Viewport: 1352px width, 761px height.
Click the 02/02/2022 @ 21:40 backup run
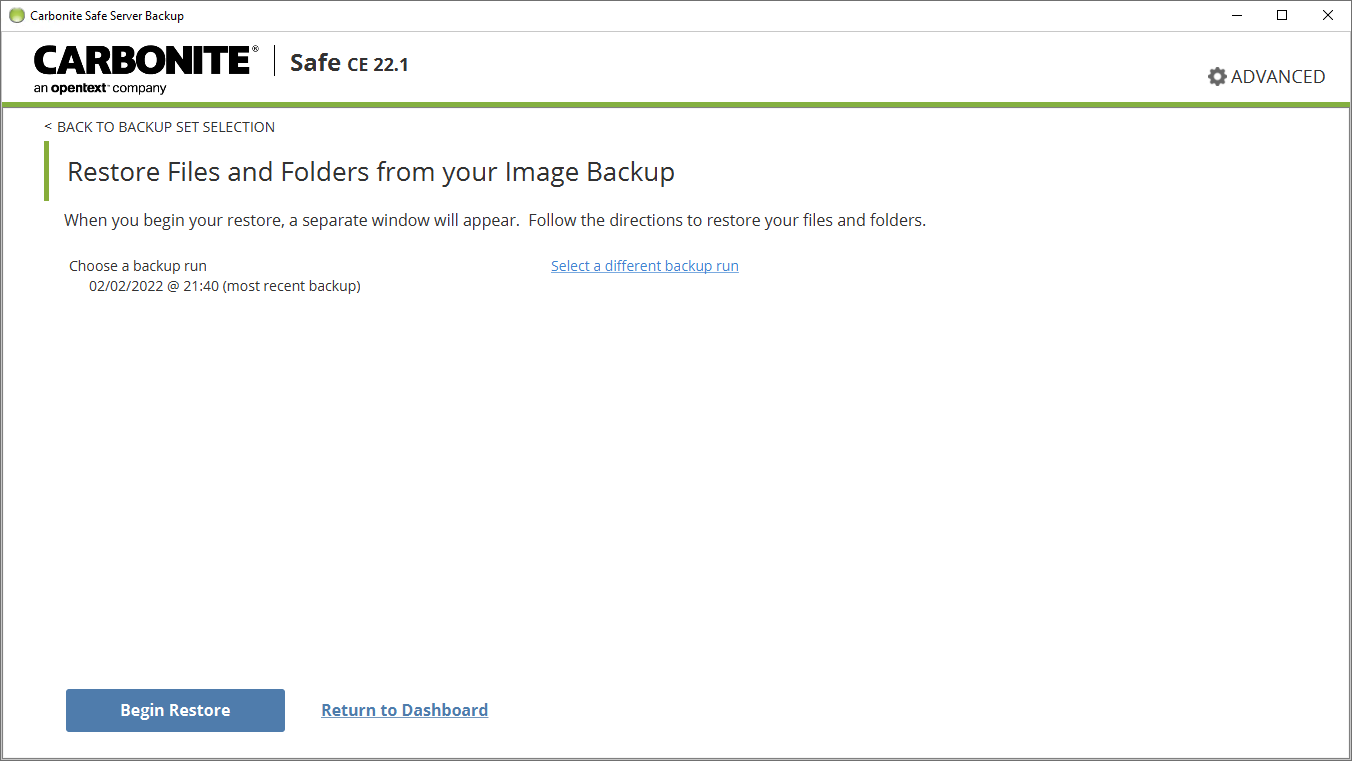(224, 286)
